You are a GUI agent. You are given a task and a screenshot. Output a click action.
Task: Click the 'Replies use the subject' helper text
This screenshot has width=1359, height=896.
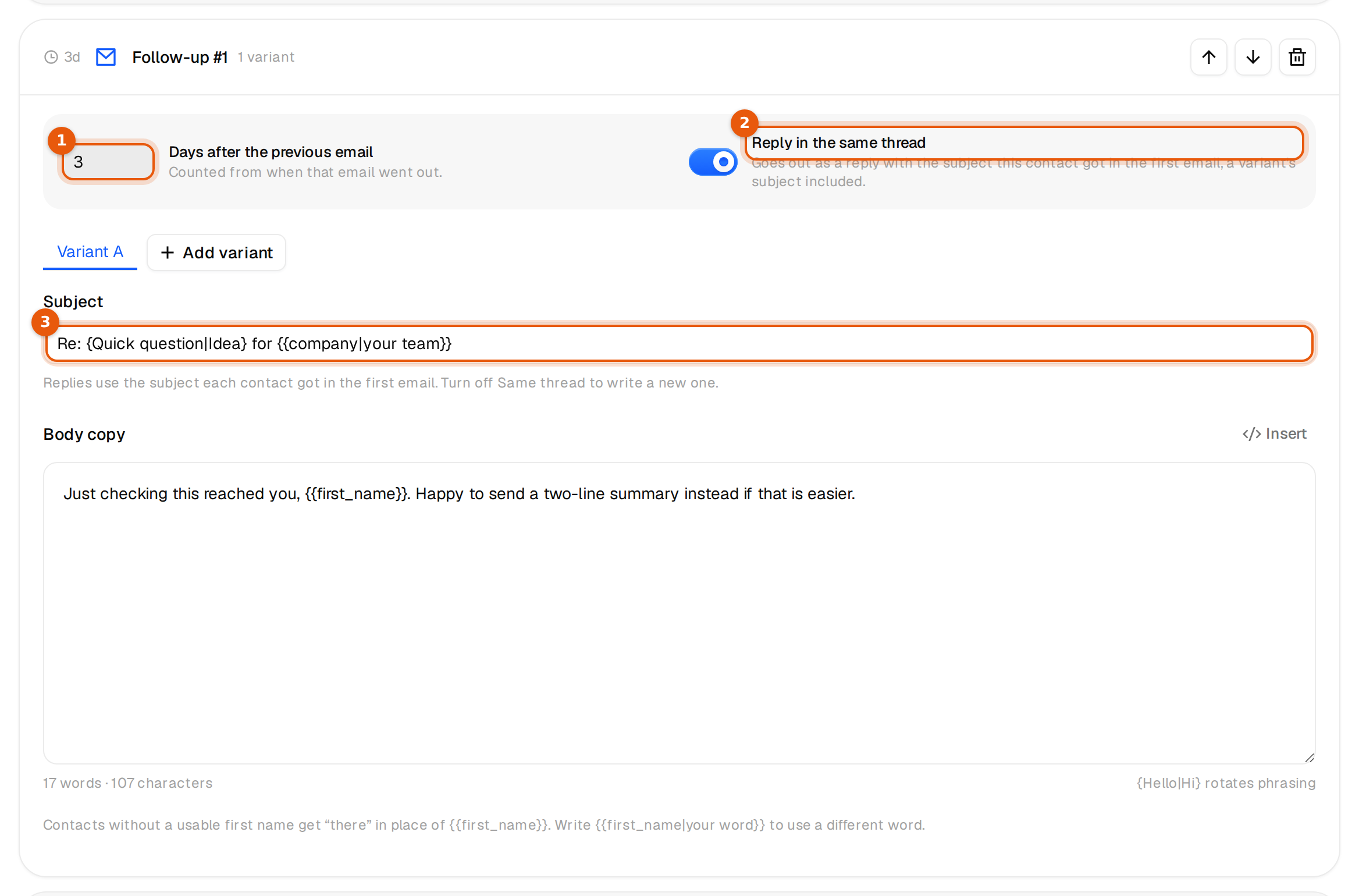(x=381, y=383)
